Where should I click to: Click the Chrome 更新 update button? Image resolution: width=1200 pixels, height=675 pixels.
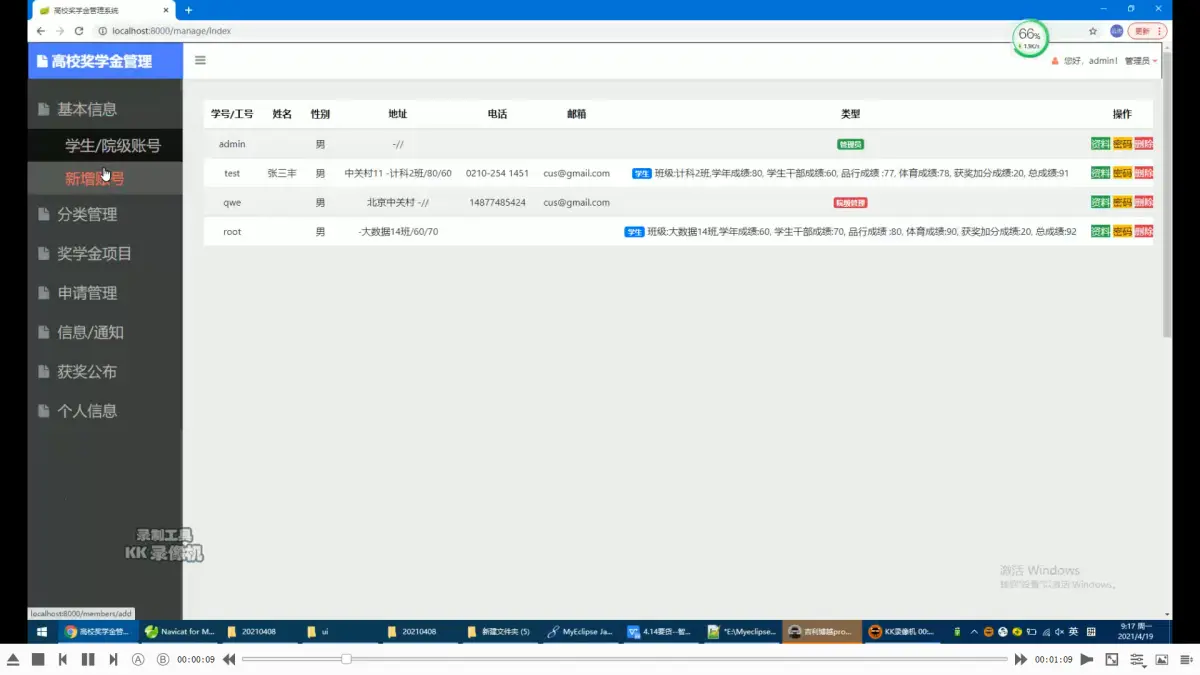(x=1147, y=31)
